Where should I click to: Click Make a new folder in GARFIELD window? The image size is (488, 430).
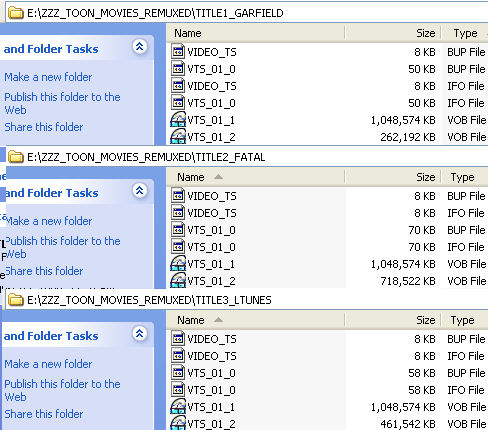pos(48,77)
